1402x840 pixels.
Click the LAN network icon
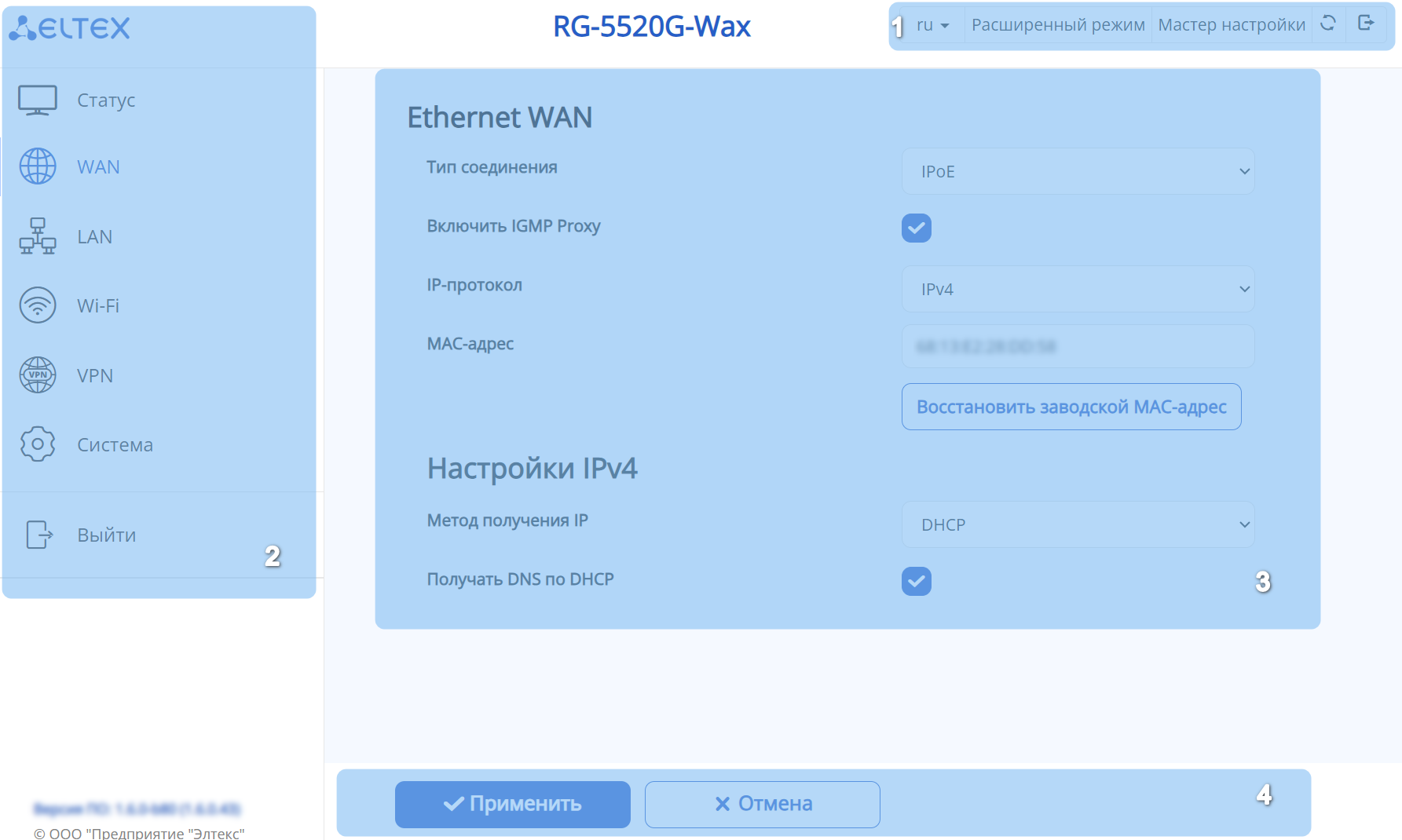(38, 236)
